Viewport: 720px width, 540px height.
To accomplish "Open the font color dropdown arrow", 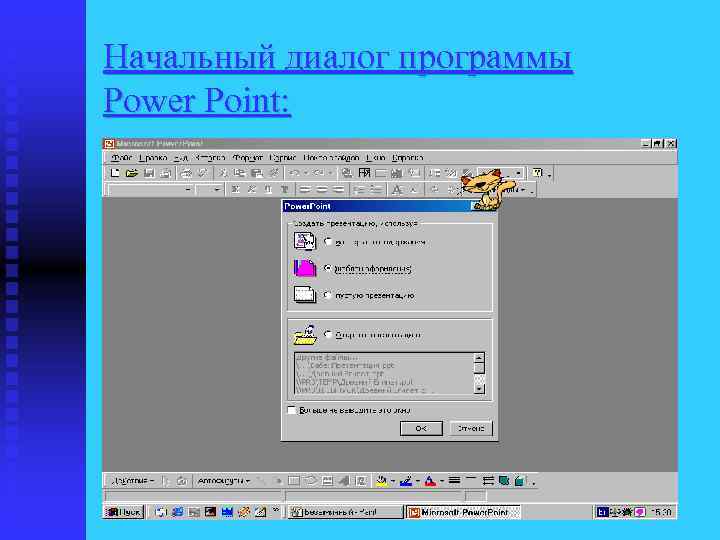I will [442, 481].
